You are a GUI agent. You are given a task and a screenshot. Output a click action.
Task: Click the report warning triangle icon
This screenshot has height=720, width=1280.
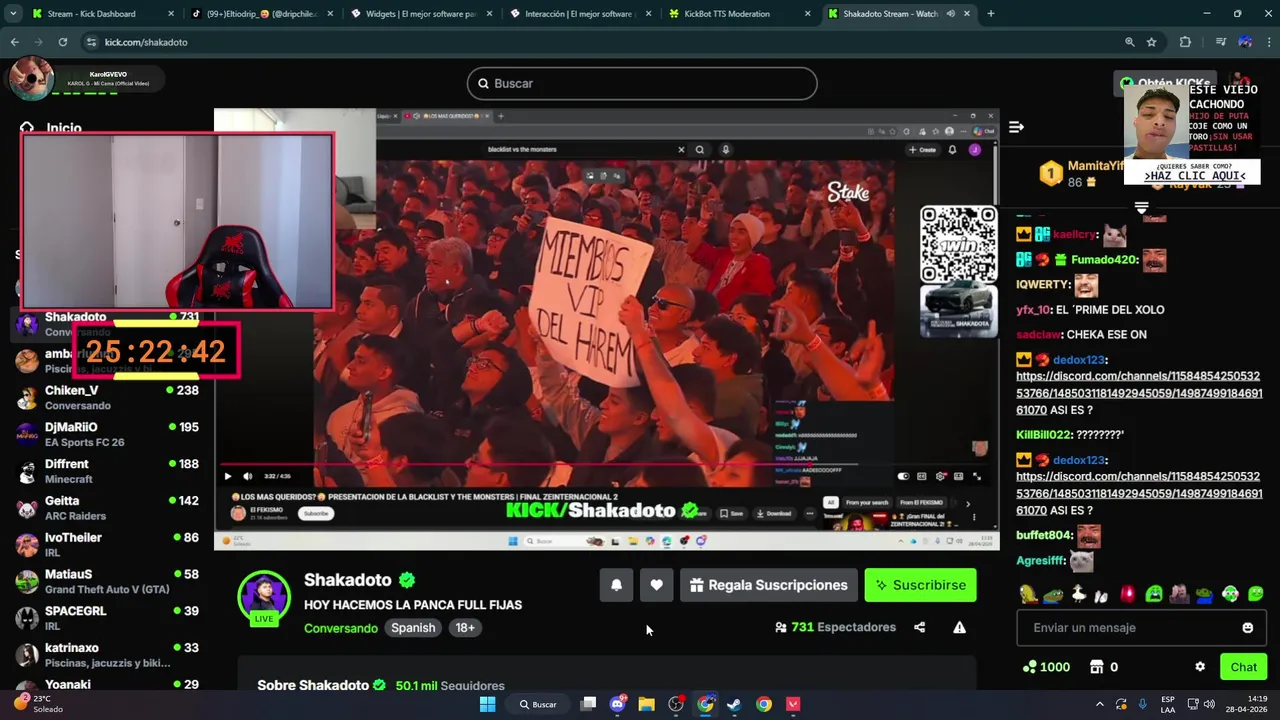[959, 628]
